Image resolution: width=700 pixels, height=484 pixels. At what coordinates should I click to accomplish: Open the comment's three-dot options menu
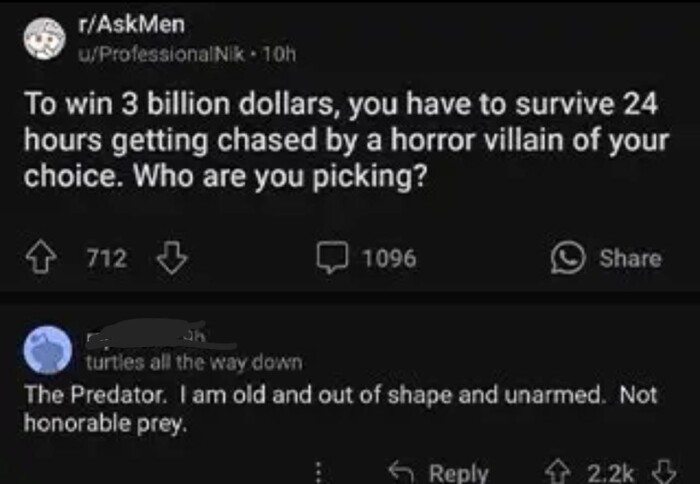(320, 471)
